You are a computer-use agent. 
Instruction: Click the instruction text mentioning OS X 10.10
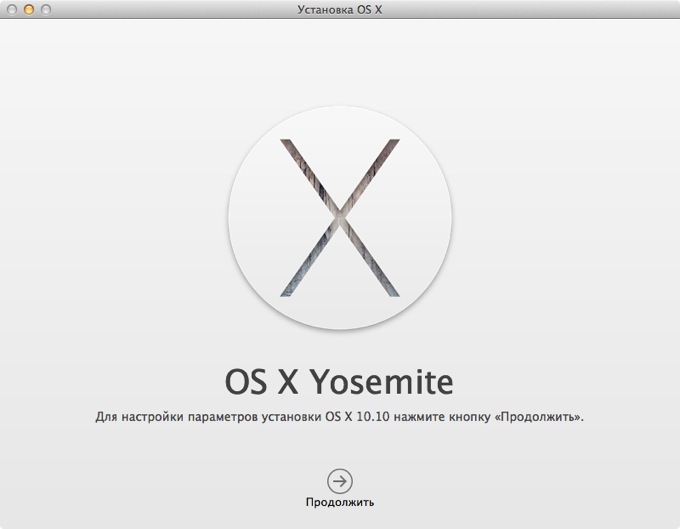click(x=340, y=417)
